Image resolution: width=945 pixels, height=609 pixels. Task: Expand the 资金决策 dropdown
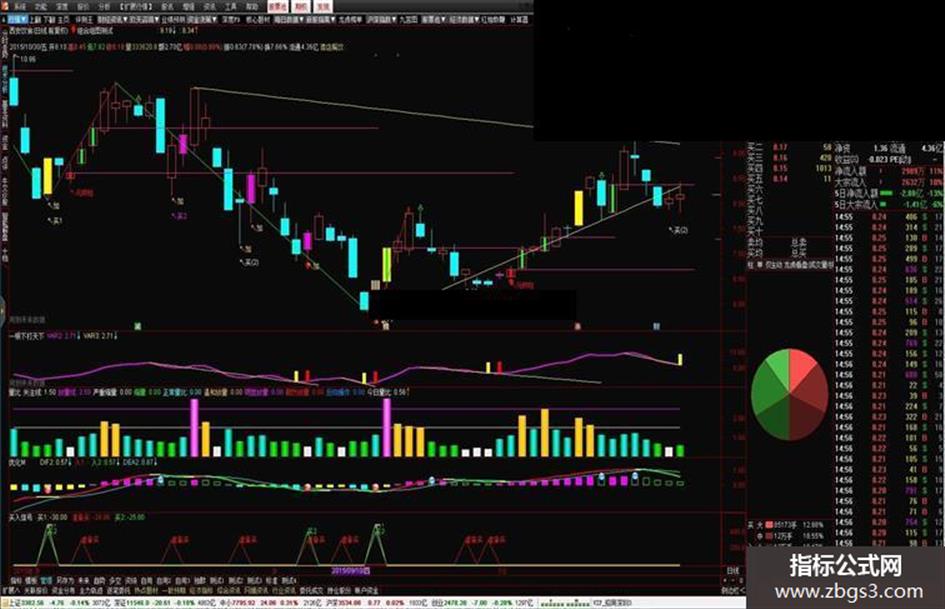click(202, 19)
